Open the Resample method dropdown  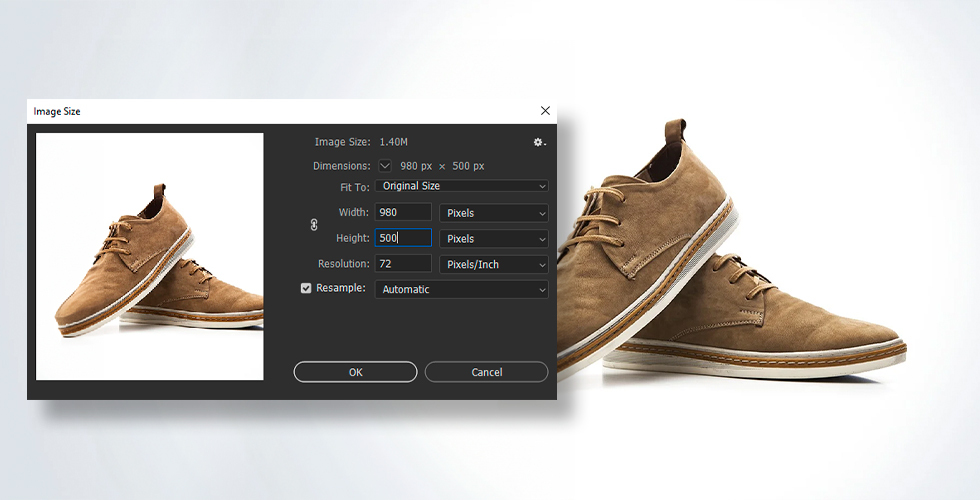pos(462,289)
